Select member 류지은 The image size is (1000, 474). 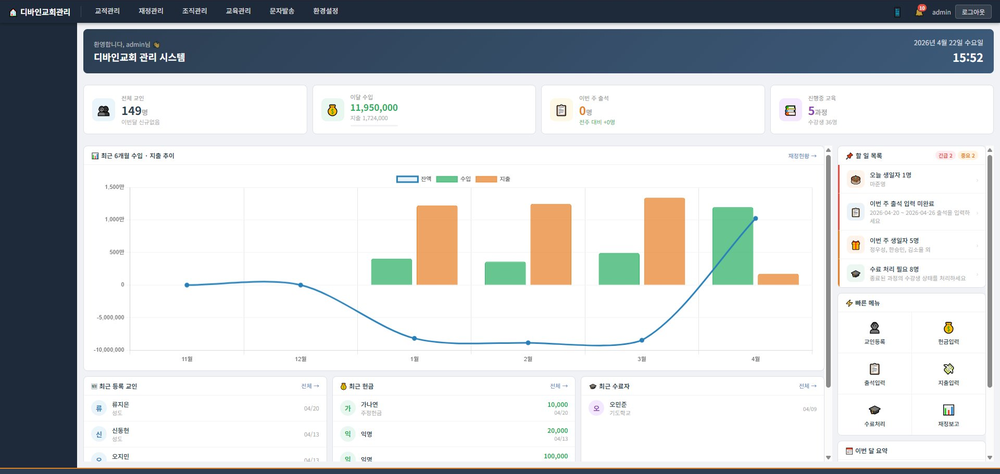205,408
